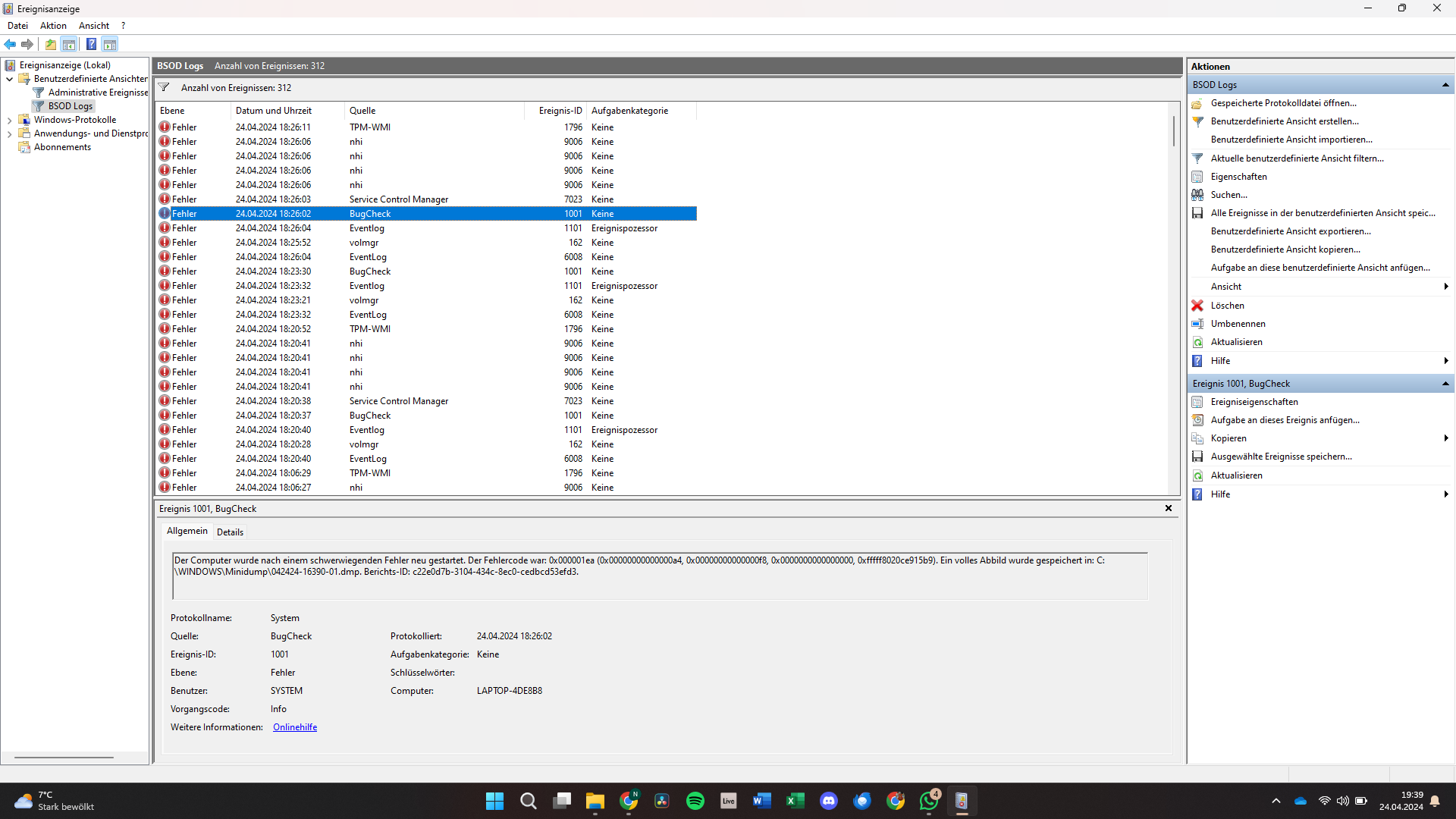
Task: Close the event preview pane
Action: tap(1169, 509)
